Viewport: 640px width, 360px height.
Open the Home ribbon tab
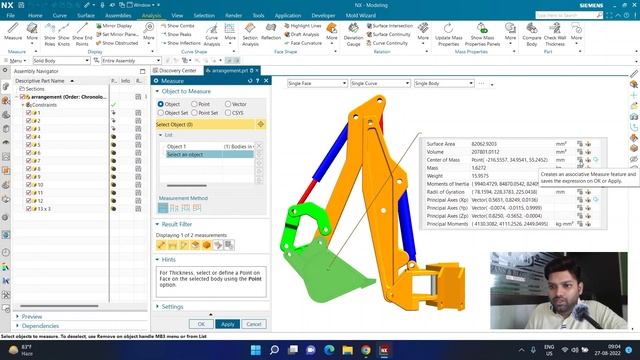(x=35, y=16)
